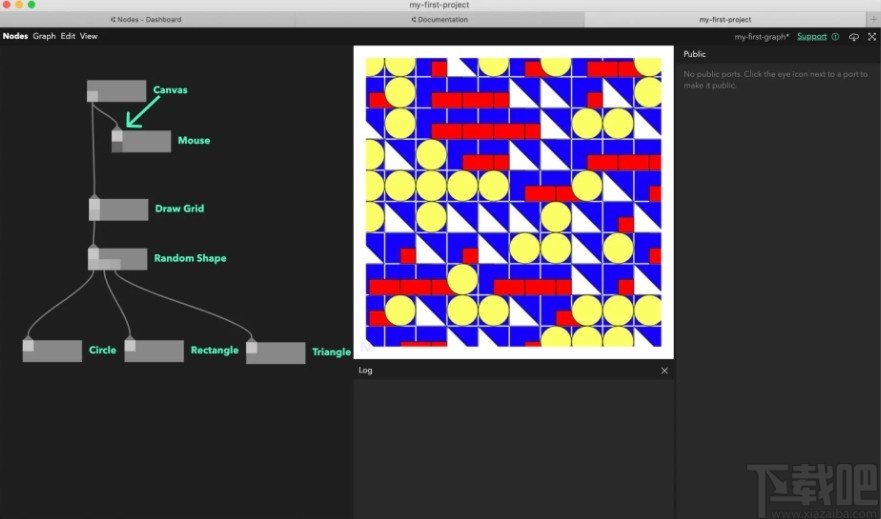The height and width of the screenshot is (519, 881).
Task: Click the rendered shapes canvas preview
Action: tap(514, 202)
